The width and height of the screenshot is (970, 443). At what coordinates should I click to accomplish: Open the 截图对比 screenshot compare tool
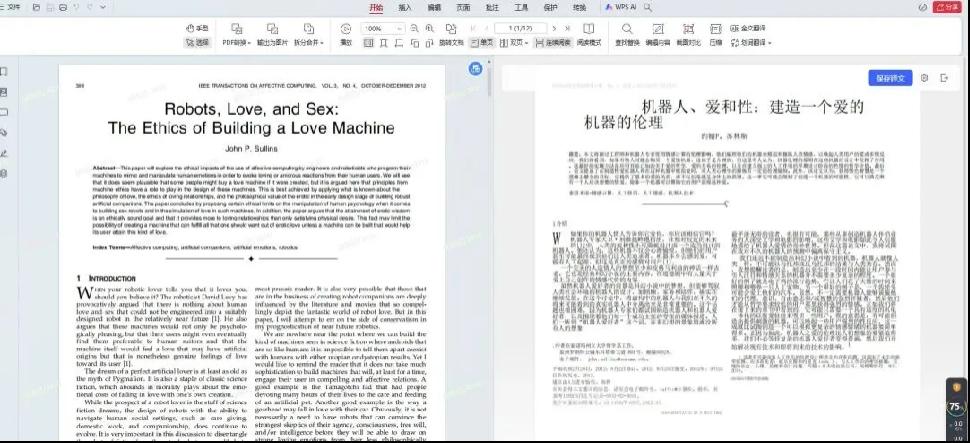click(x=689, y=35)
